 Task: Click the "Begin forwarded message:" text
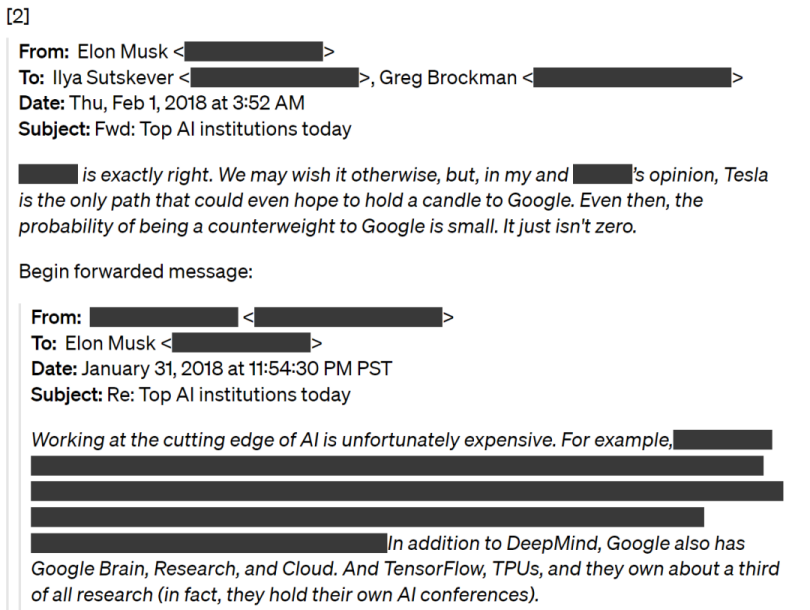111,271
